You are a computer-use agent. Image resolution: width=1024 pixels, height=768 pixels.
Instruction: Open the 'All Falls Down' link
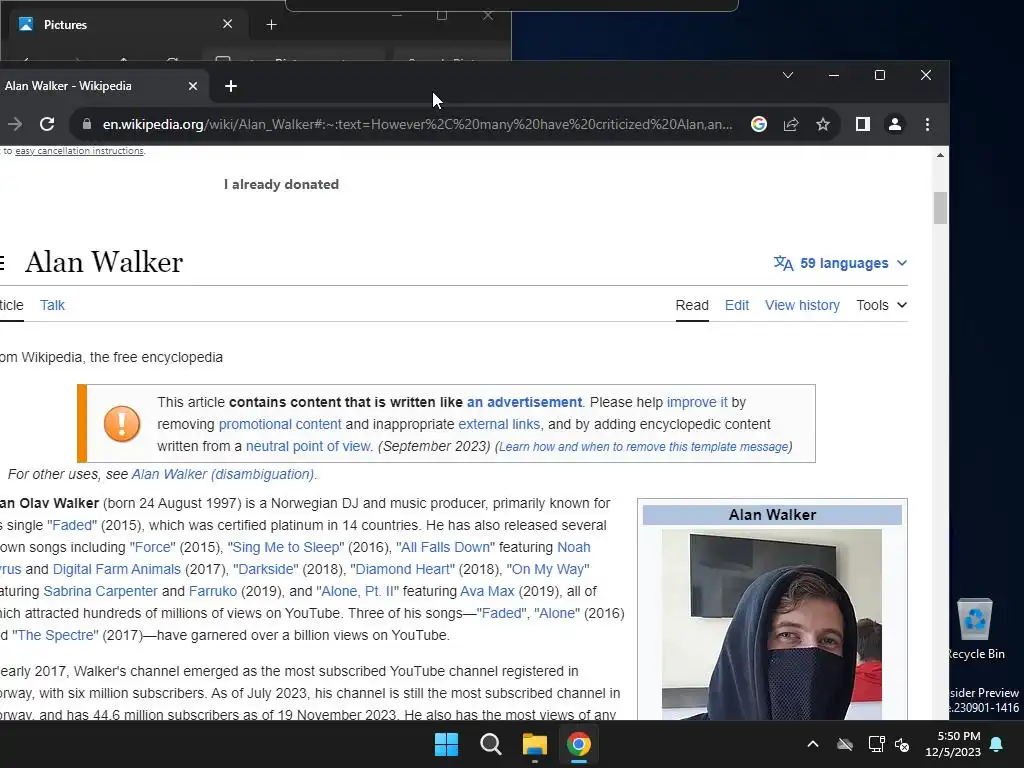tap(445, 547)
